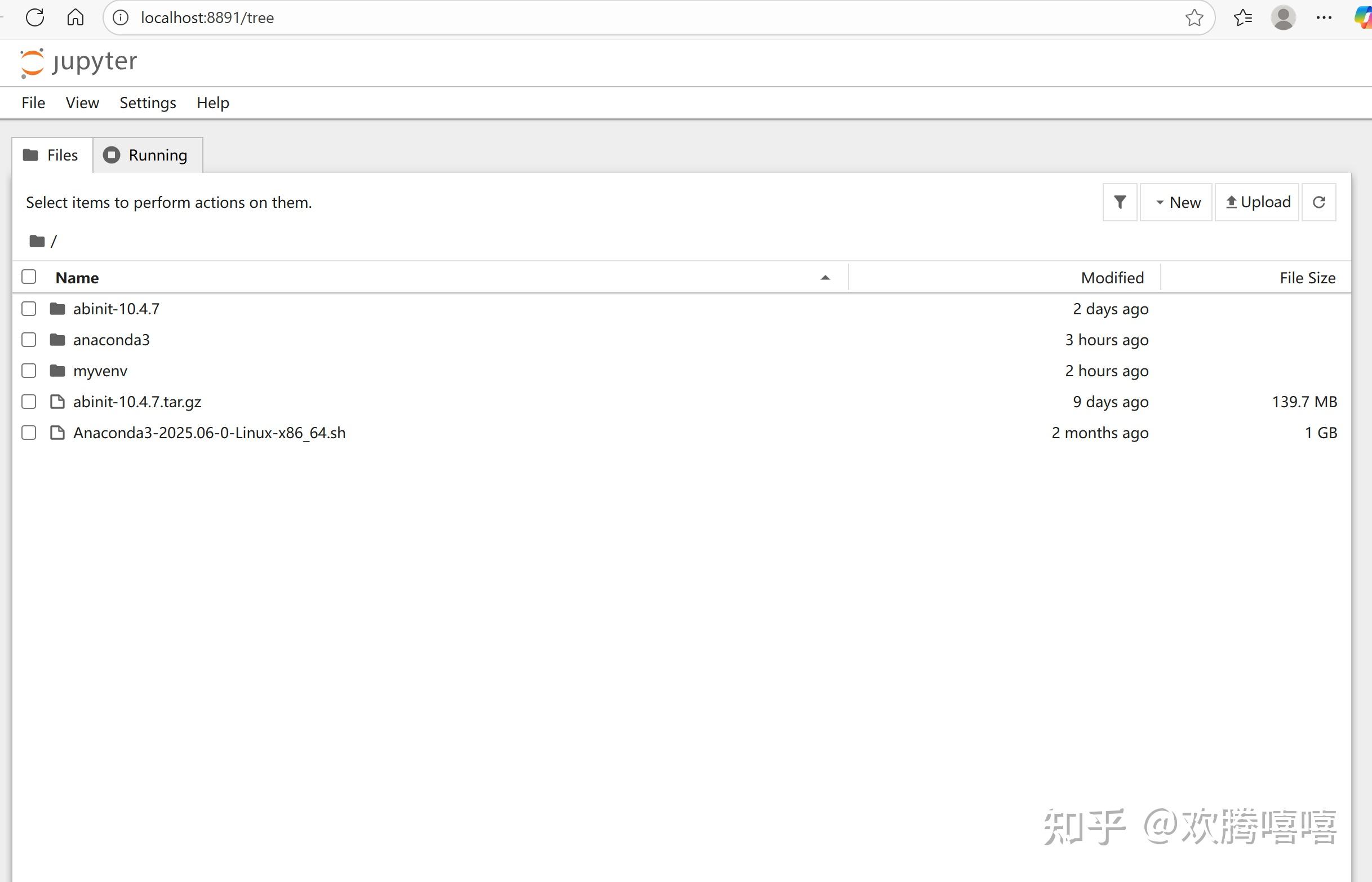The width and height of the screenshot is (1372, 882).
Task: Click the Name column sort arrow
Action: point(825,277)
